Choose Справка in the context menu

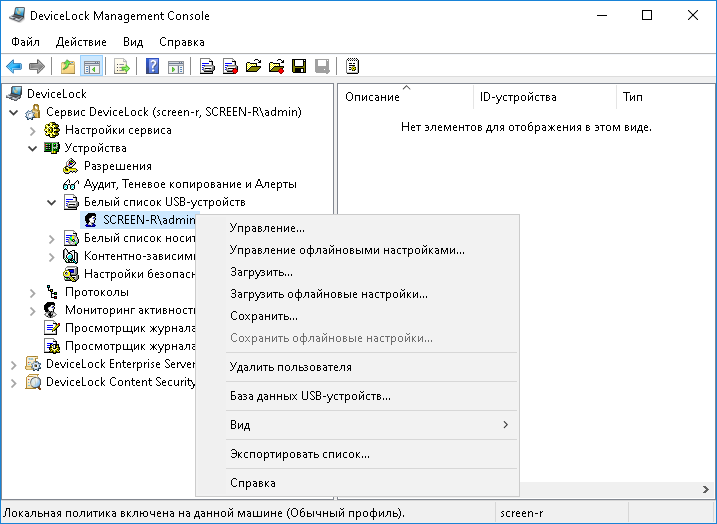click(x=358, y=483)
